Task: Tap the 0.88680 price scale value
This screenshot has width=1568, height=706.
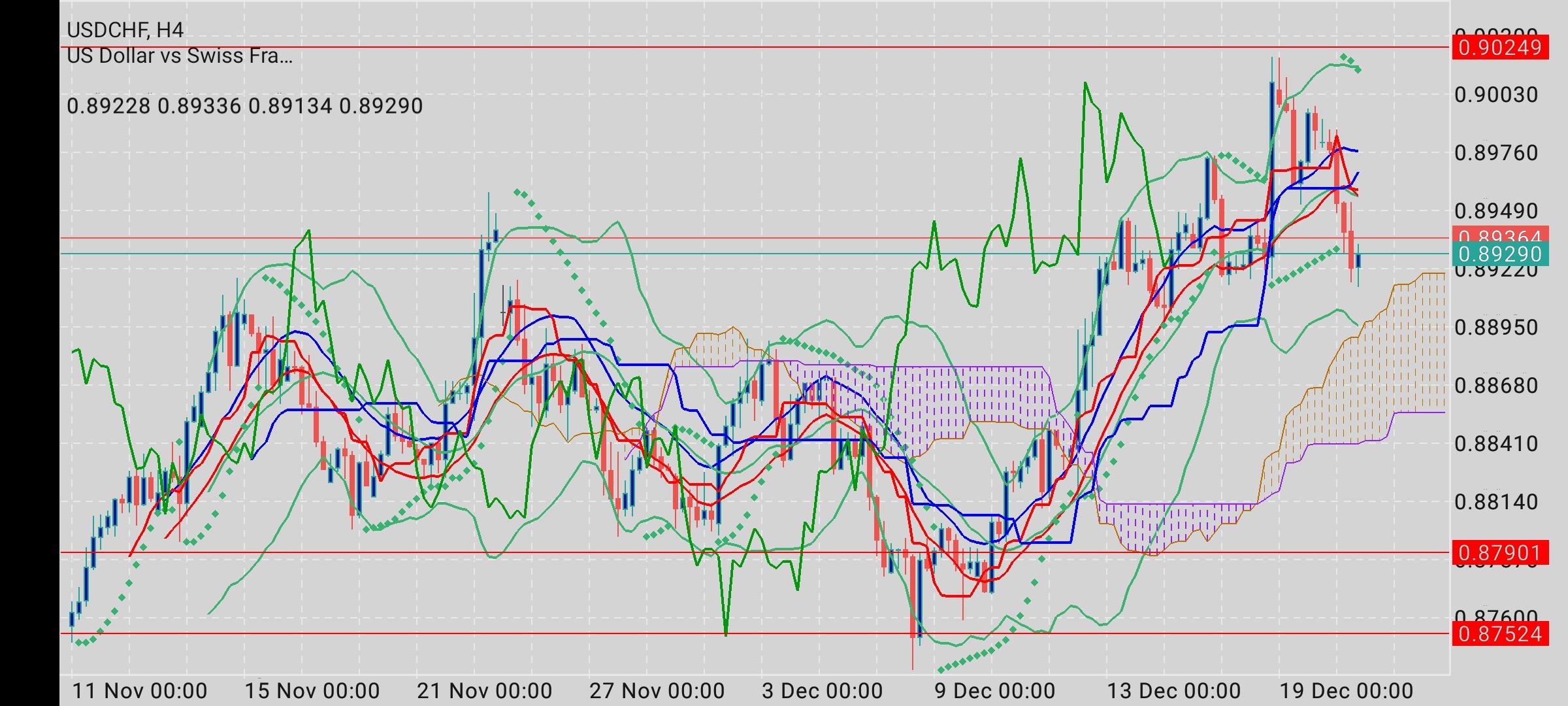Action: [x=1496, y=385]
